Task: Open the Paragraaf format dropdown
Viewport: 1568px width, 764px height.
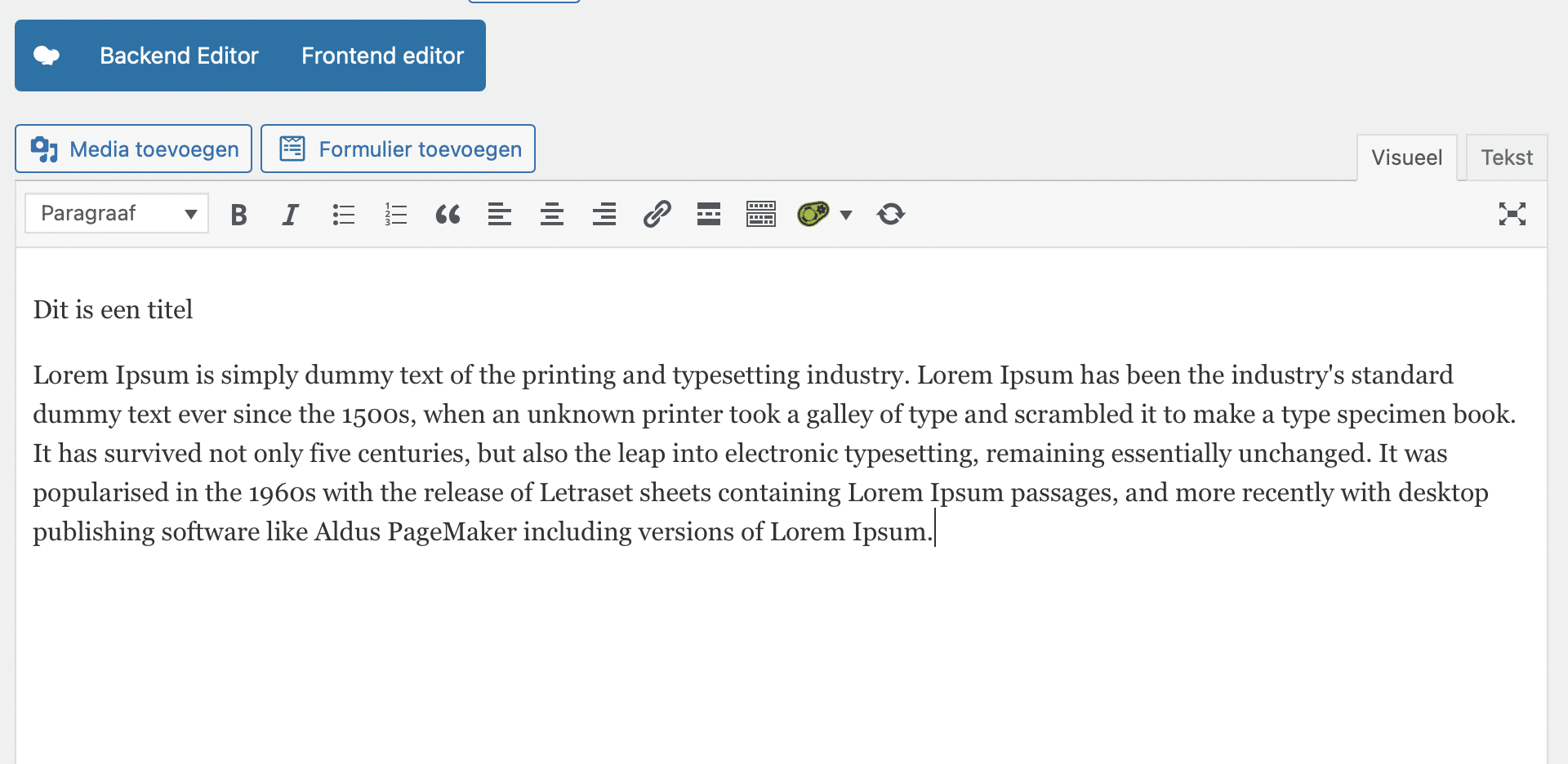Action: click(117, 213)
